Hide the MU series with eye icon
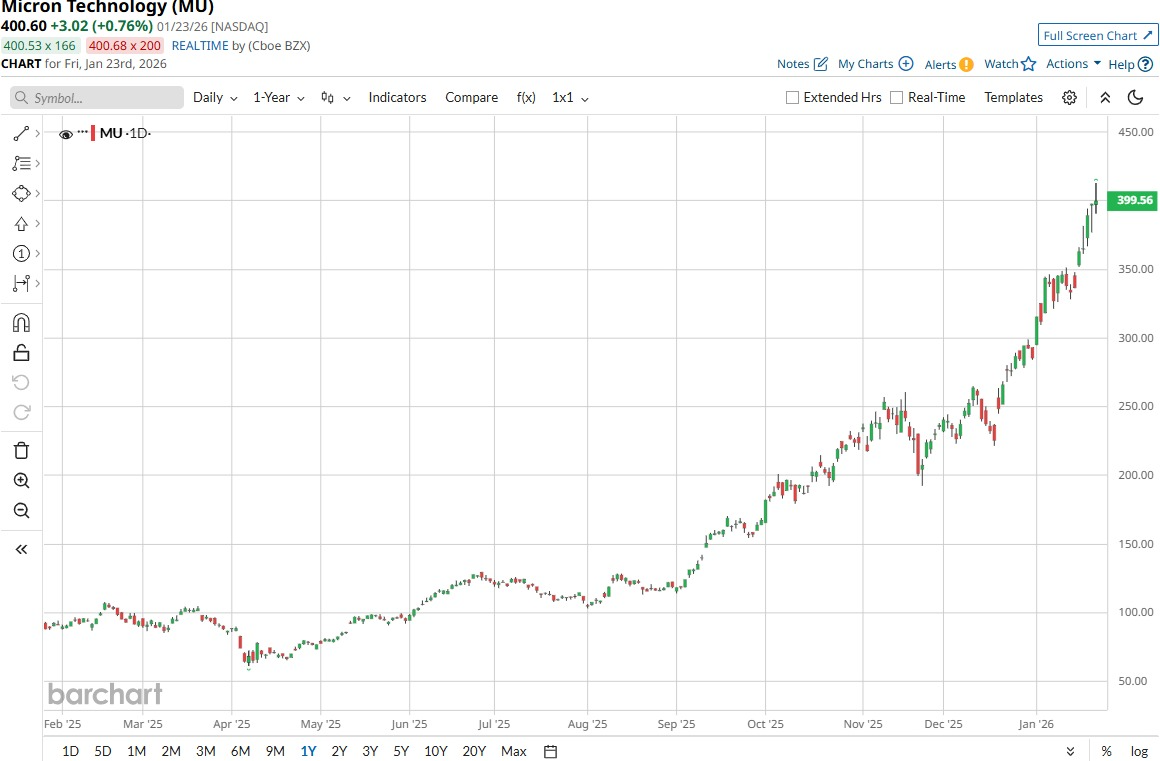This screenshot has width=1160, height=761. 66,134
